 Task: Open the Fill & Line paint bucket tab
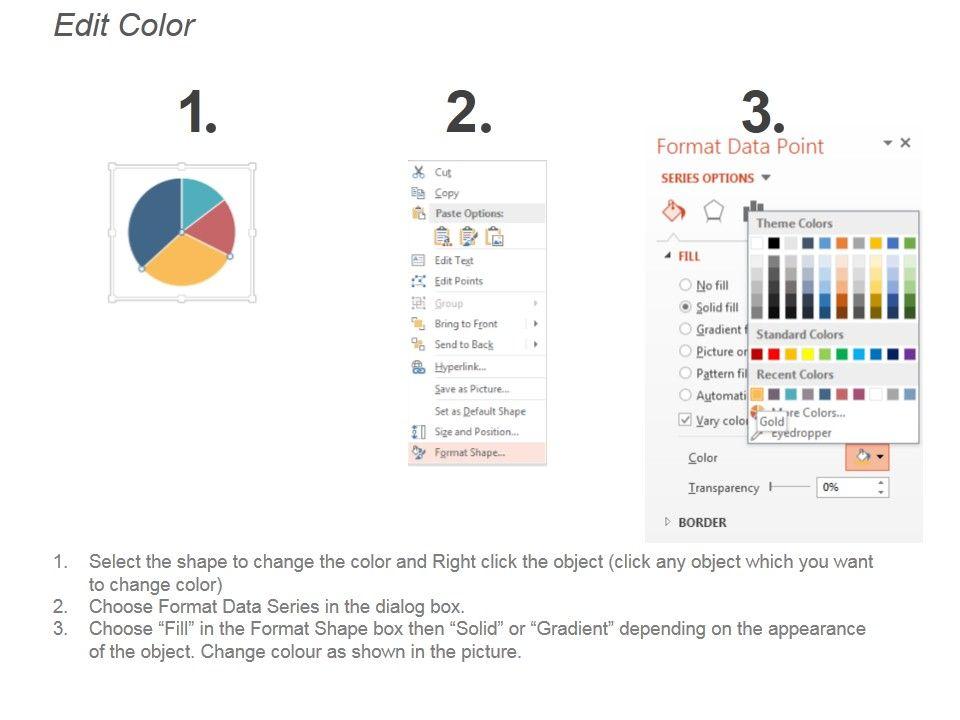674,211
